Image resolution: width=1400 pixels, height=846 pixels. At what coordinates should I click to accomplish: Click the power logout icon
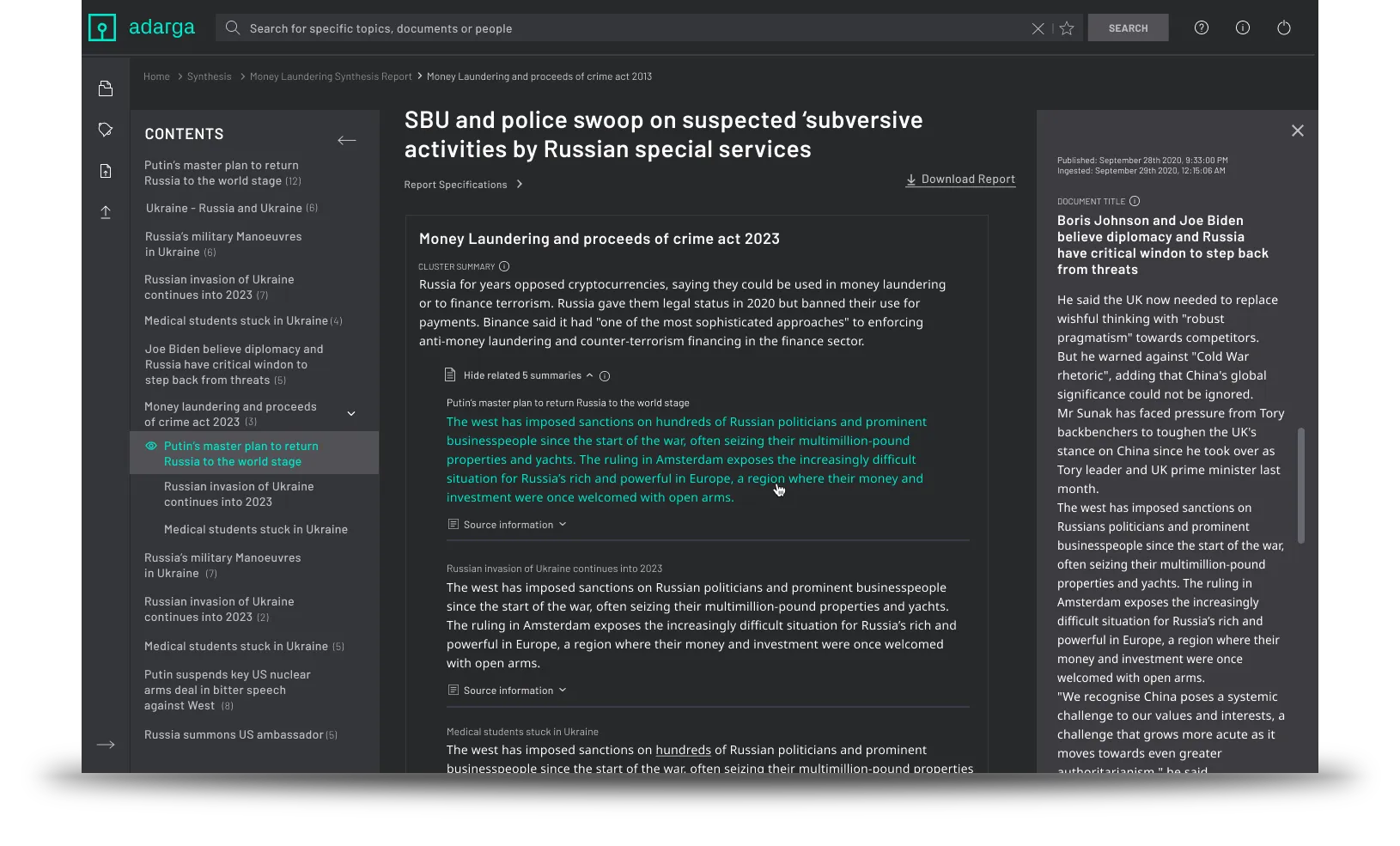point(1284,27)
